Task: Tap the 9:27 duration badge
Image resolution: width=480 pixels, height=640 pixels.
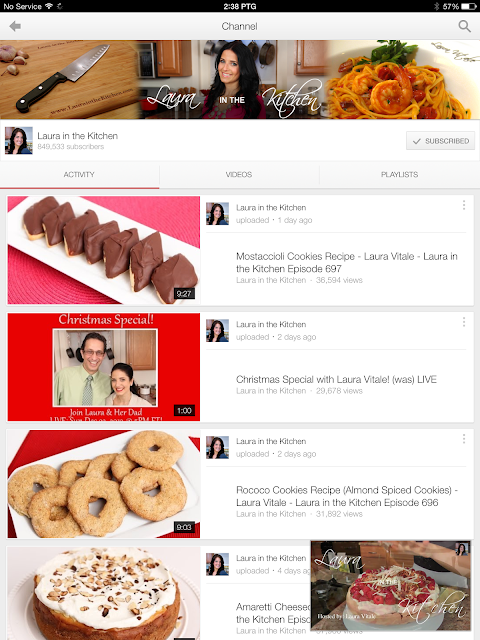Action: (x=184, y=293)
